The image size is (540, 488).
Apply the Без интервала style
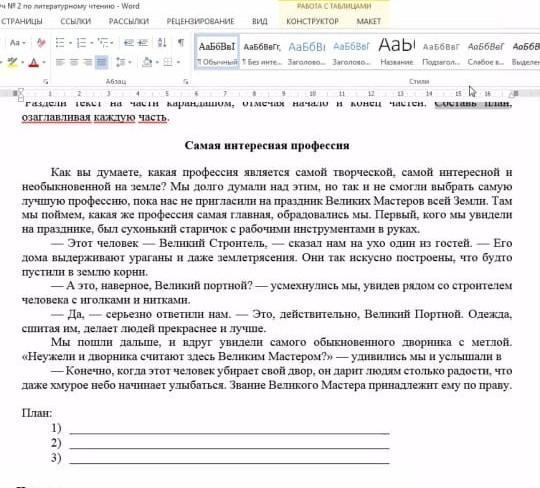click(262, 52)
